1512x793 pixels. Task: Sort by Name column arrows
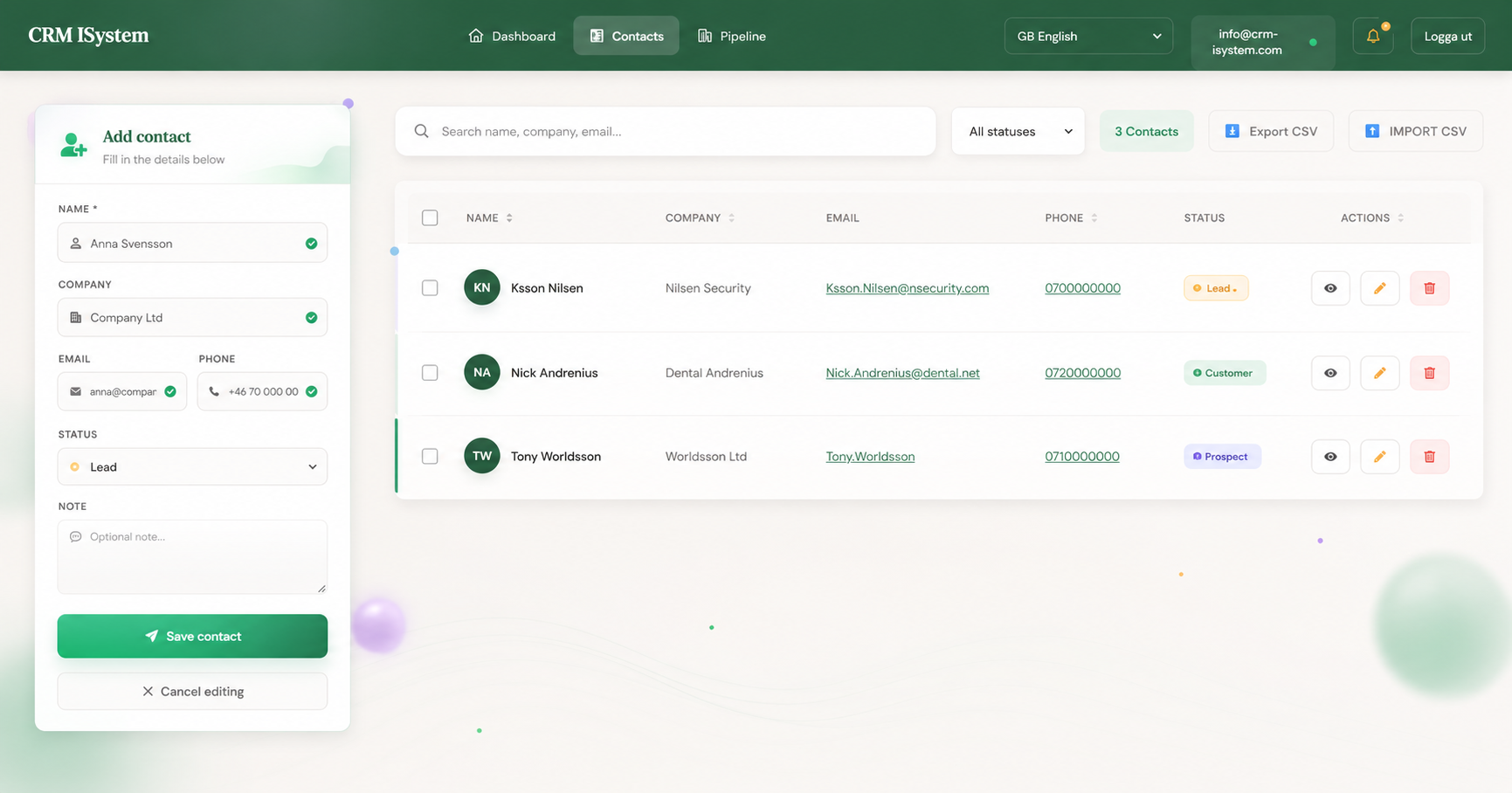(x=509, y=218)
